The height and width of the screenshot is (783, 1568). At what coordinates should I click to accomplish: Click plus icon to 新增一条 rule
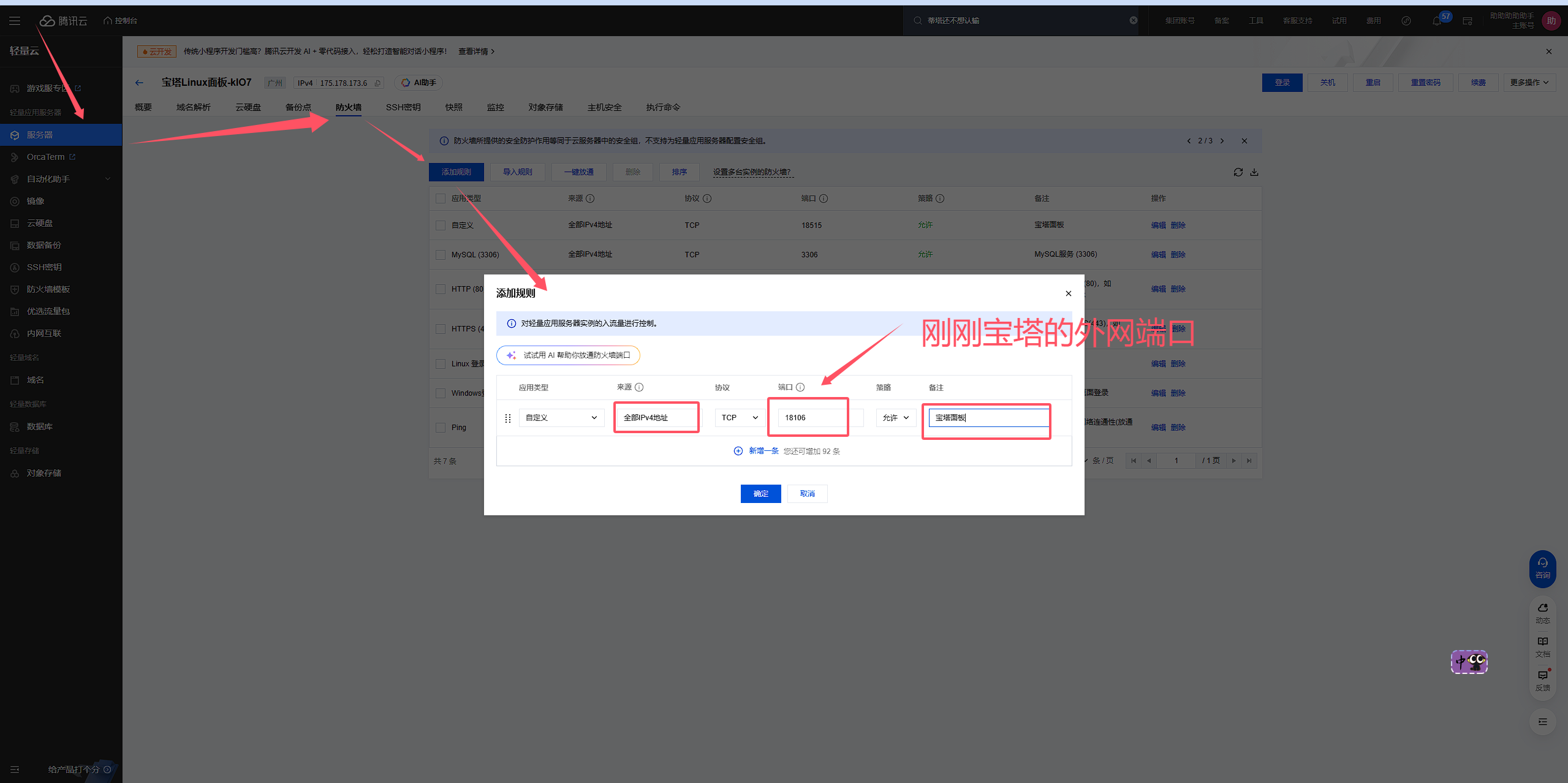(x=738, y=451)
